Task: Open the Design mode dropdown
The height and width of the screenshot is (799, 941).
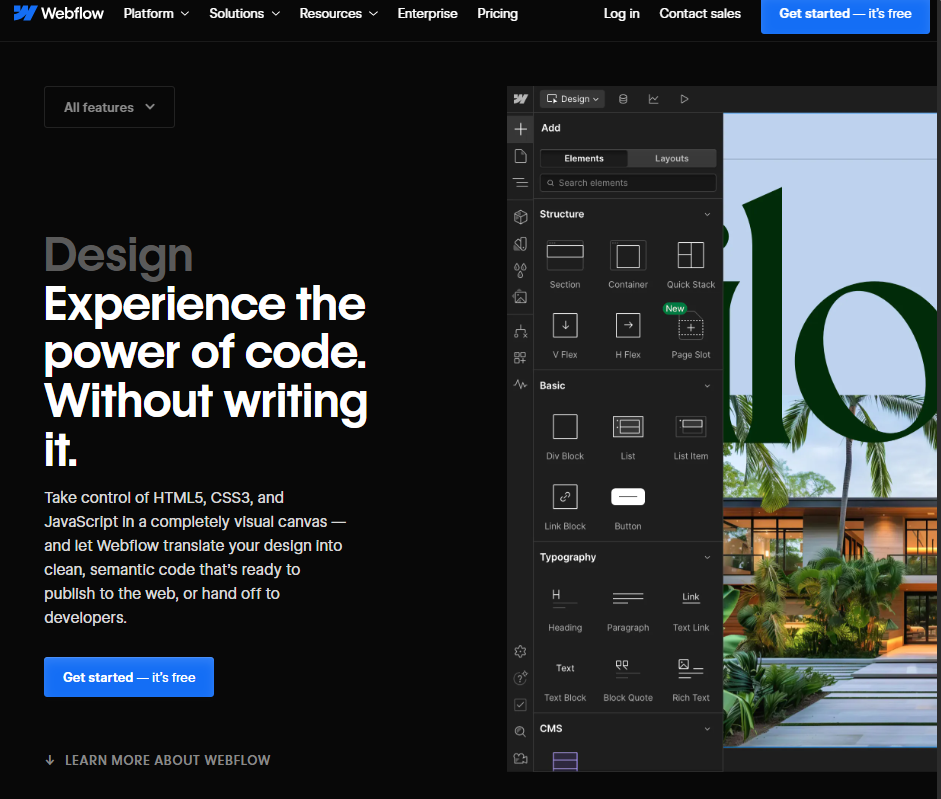Action: click(x=572, y=99)
